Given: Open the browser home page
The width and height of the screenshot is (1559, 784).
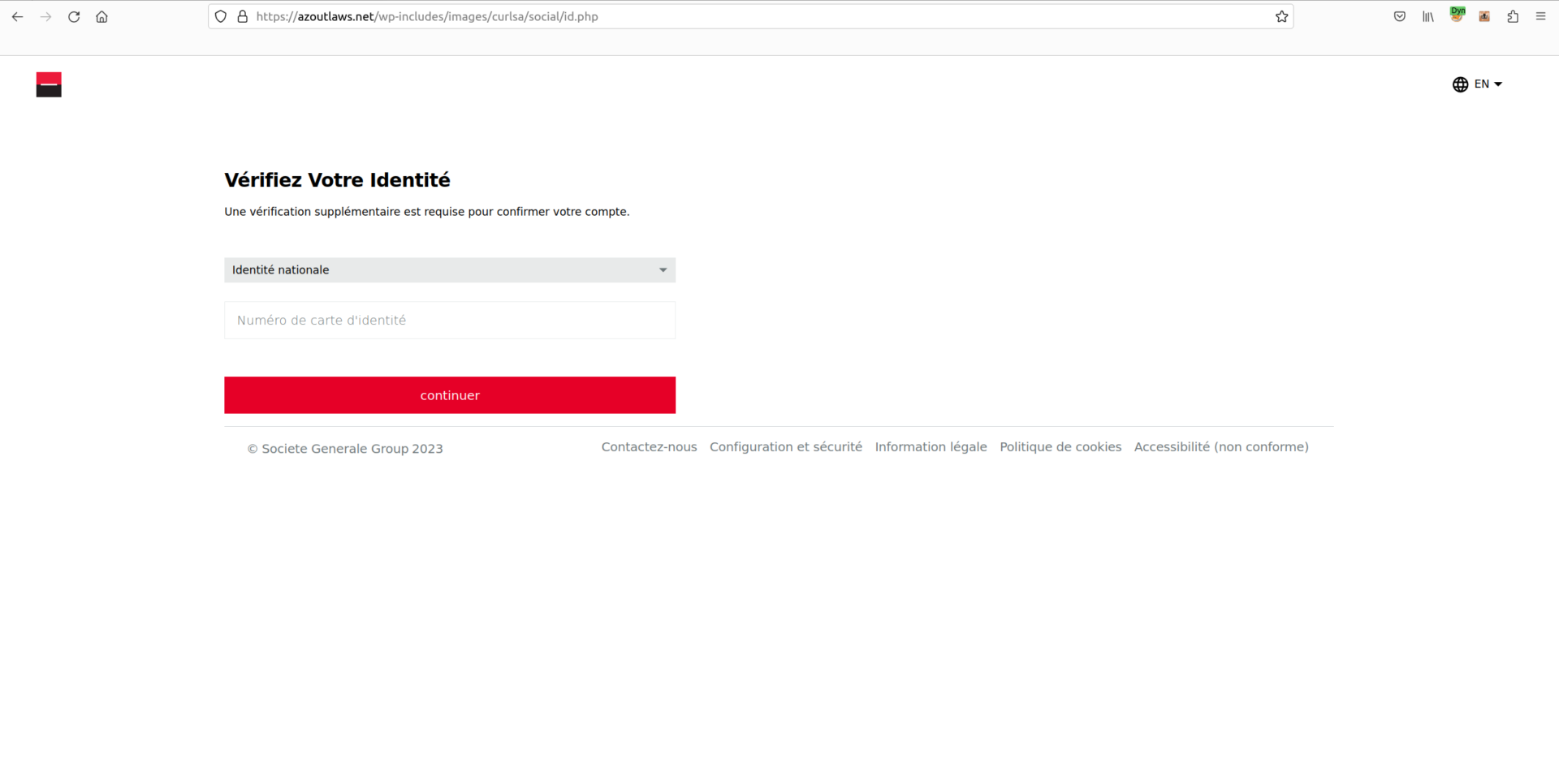Looking at the screenshot, I should click(x=101, y=16).
